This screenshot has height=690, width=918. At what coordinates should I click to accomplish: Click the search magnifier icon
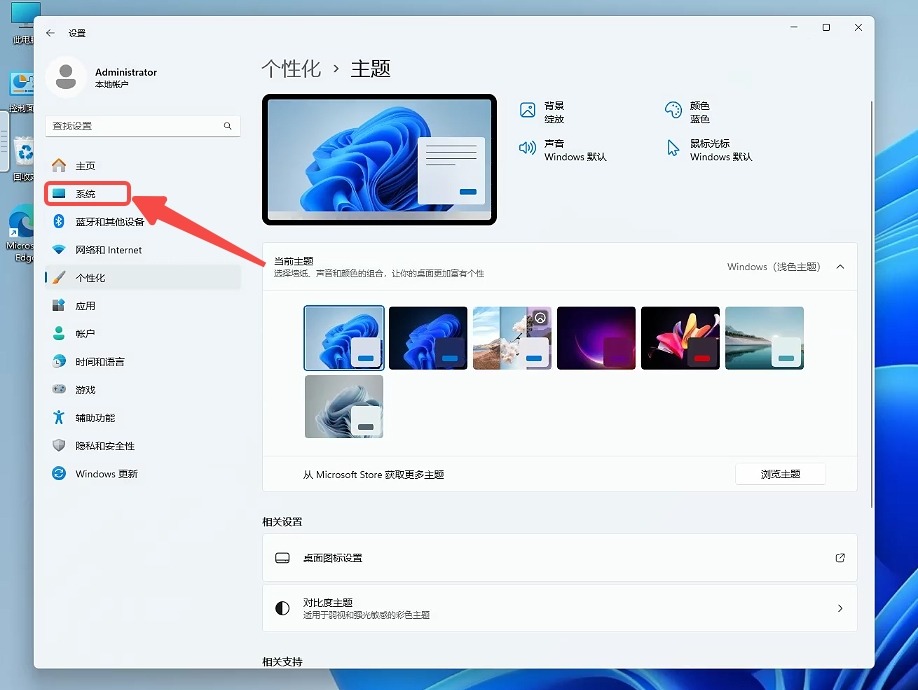point(228,126)
